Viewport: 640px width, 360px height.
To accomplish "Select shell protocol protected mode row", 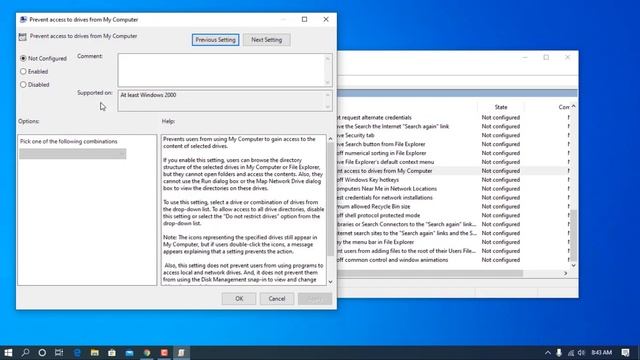I will click(x=452, y=216).
